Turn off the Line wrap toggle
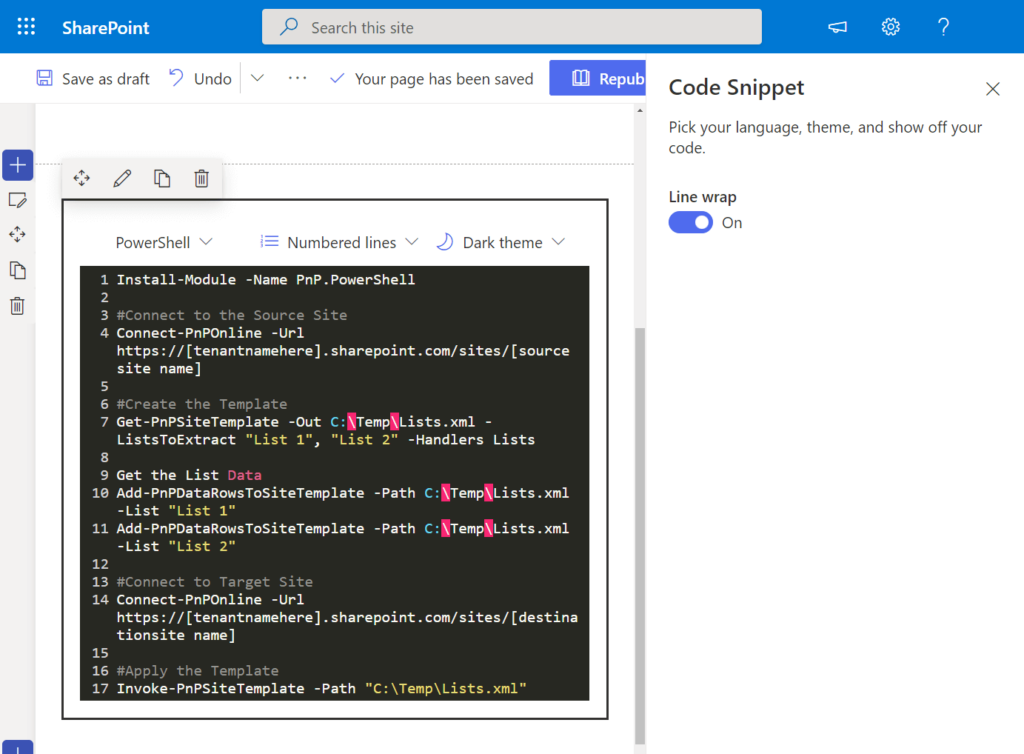1024x754 pixels. [x=690, y=223]
